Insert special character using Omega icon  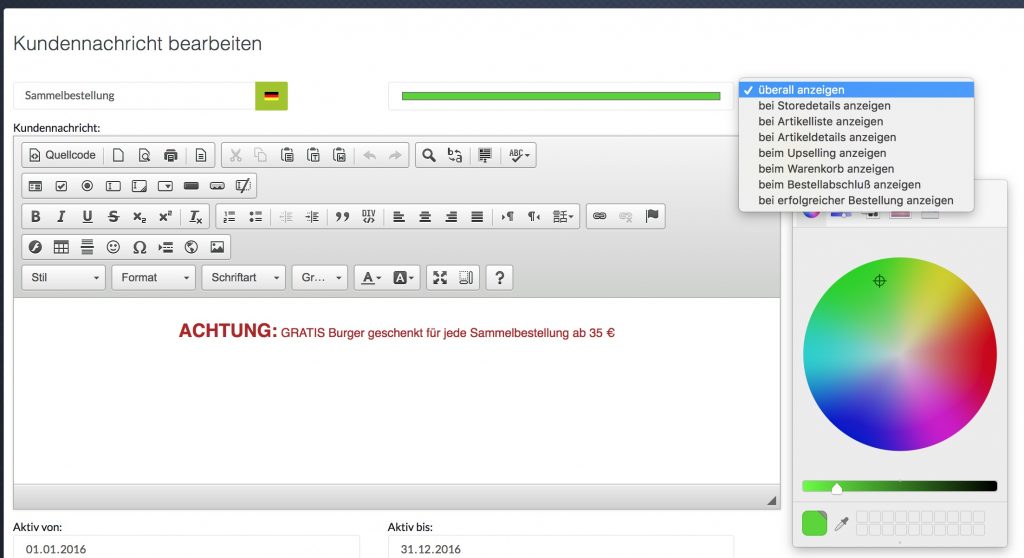tap(139, 247)
